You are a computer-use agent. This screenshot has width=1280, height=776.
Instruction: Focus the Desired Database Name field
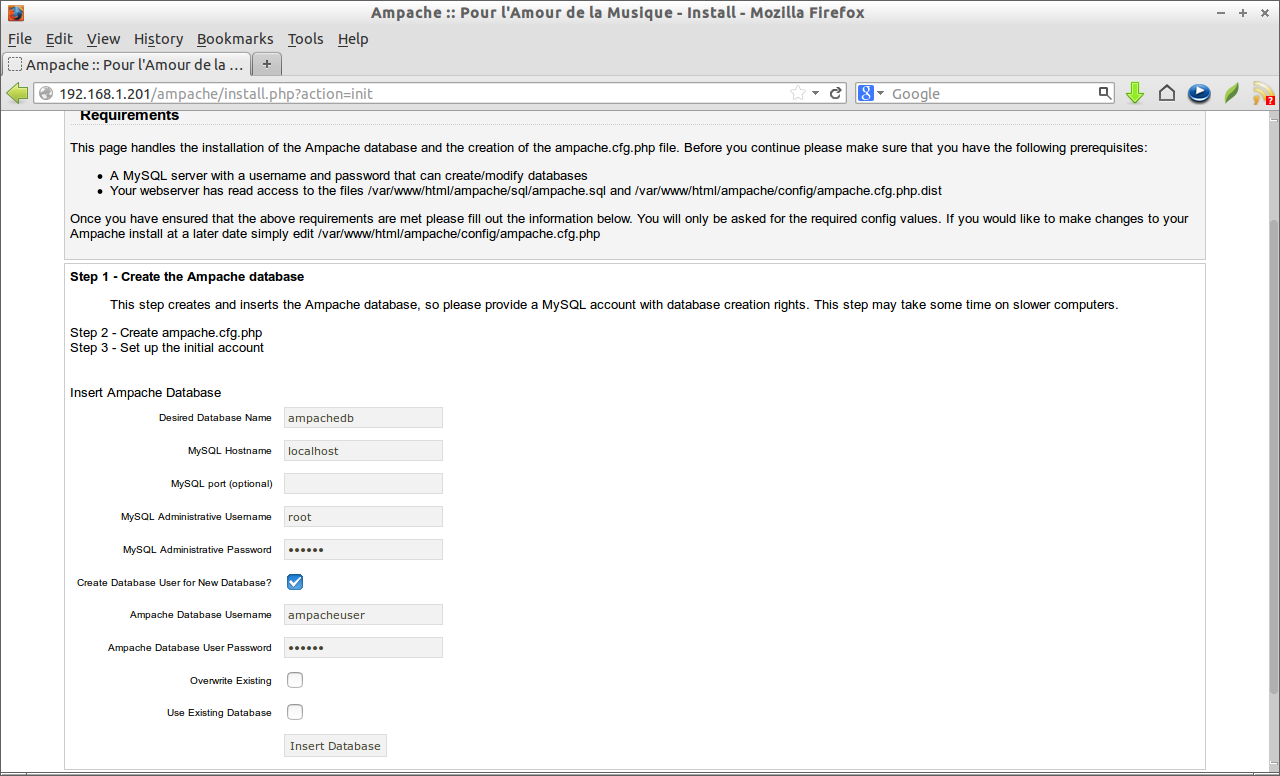pyautogui.click(x=363, y=418)
